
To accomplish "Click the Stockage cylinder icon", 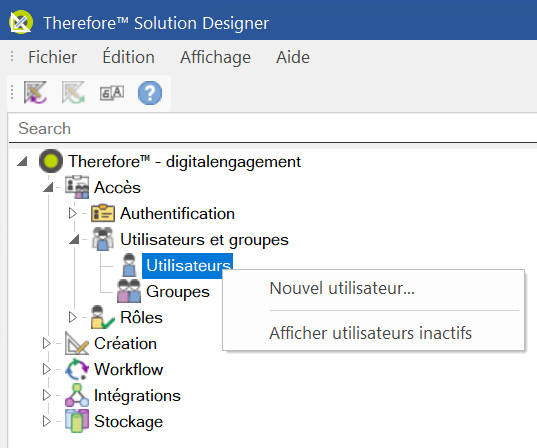I will tap(77, 421).
